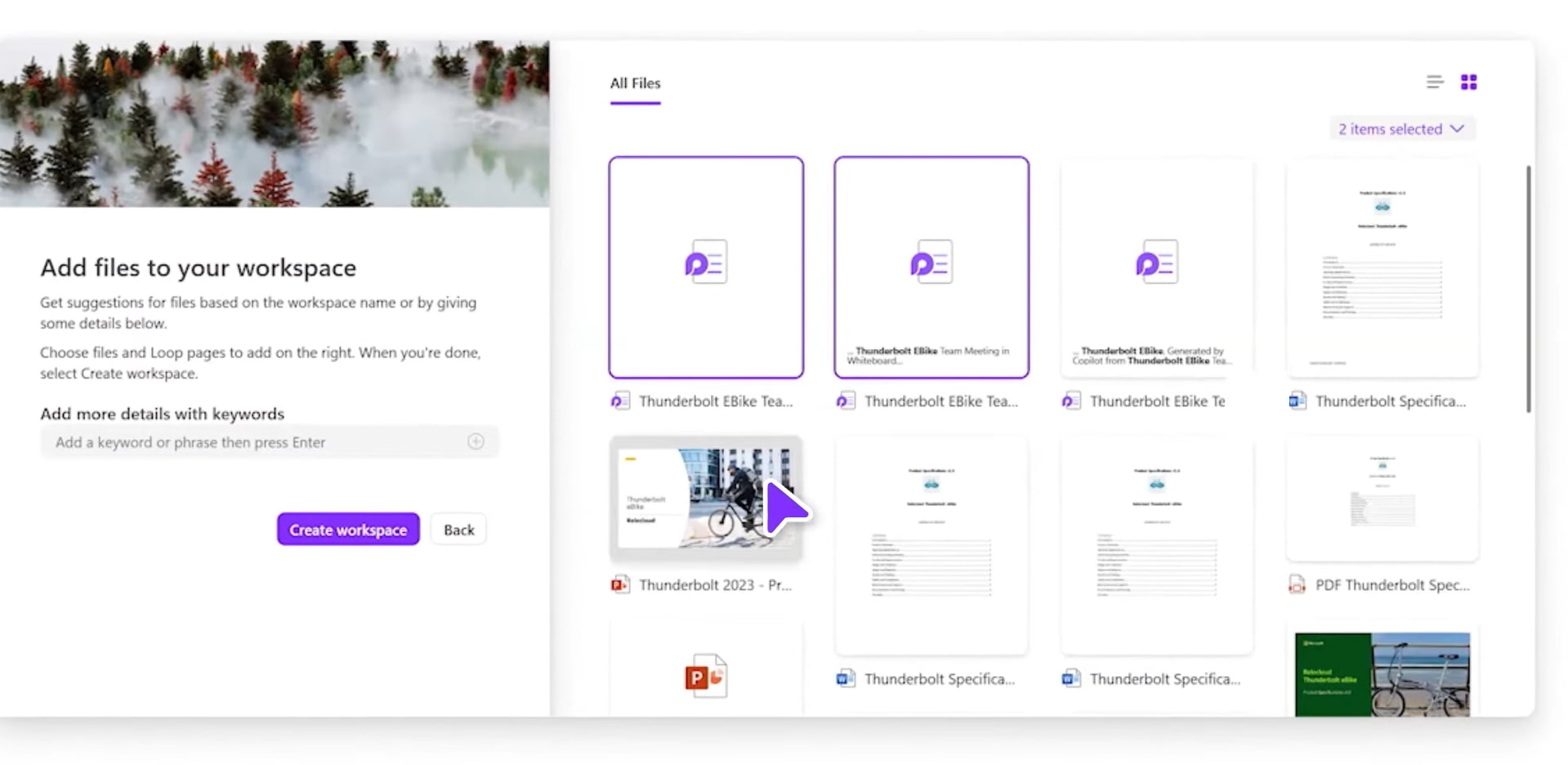Image resolution: width=1568 pixels, height=765 pixels.
Task: Click PowerPoint icon beside Thunderbolt 2023 file
Action: point(620,584)
